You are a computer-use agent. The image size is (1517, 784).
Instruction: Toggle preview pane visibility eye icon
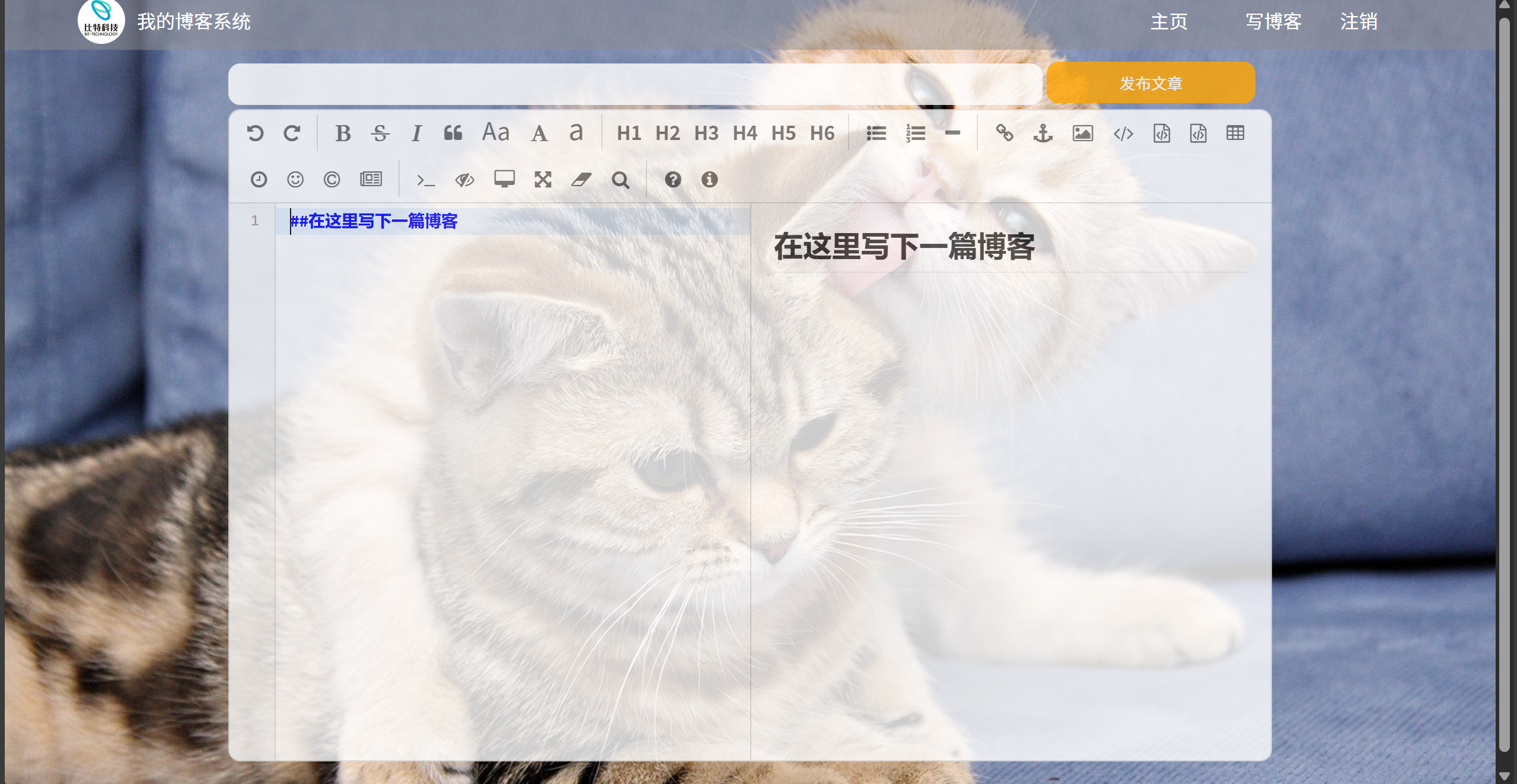click(464, 179)
